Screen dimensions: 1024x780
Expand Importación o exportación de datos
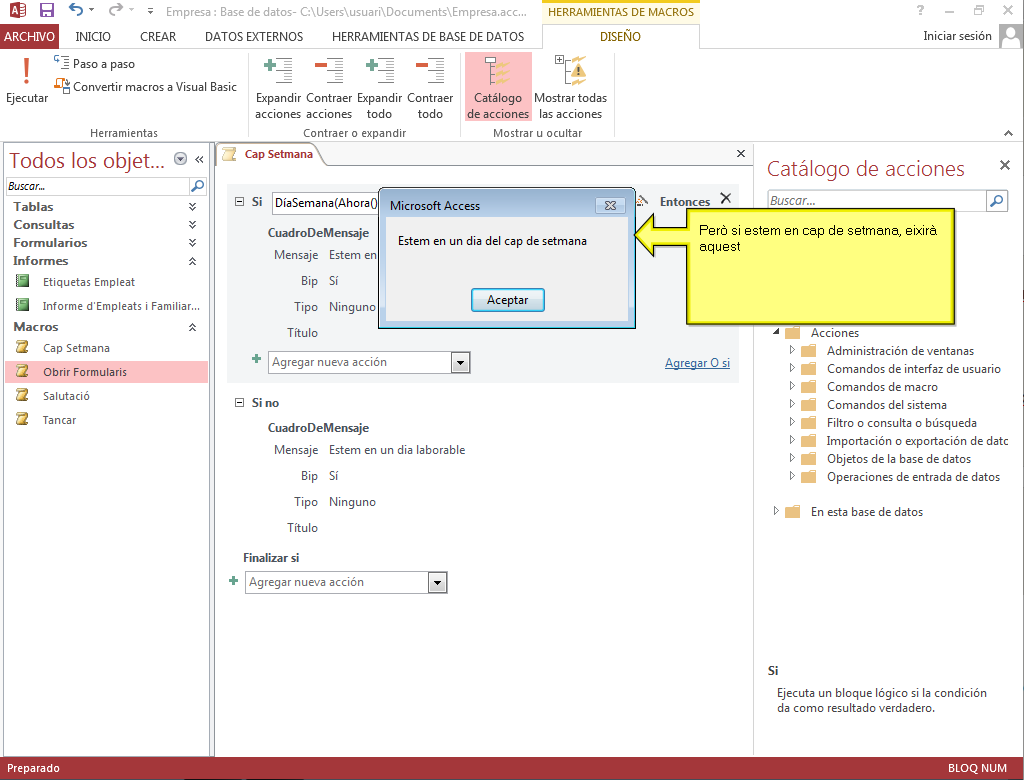click(x=792, y=440)
